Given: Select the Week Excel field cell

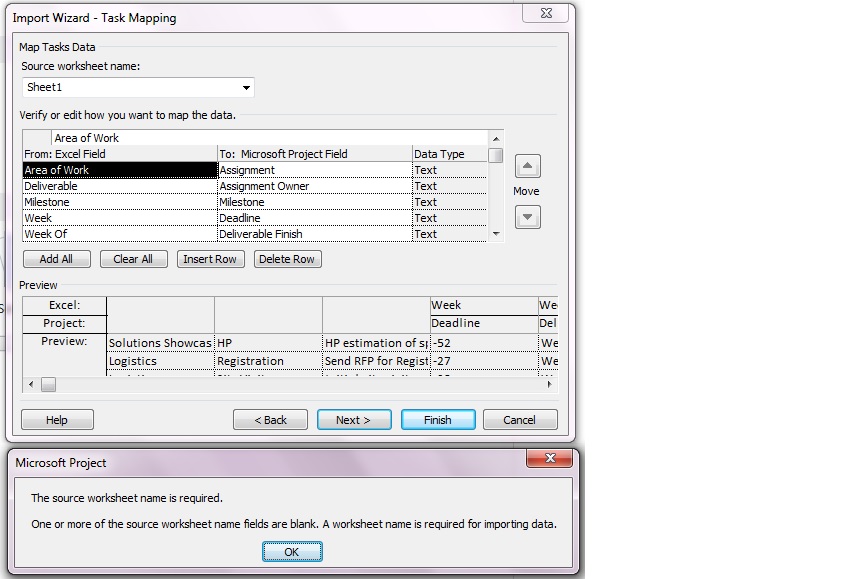Looking at the screenshot, I should 120,218.
